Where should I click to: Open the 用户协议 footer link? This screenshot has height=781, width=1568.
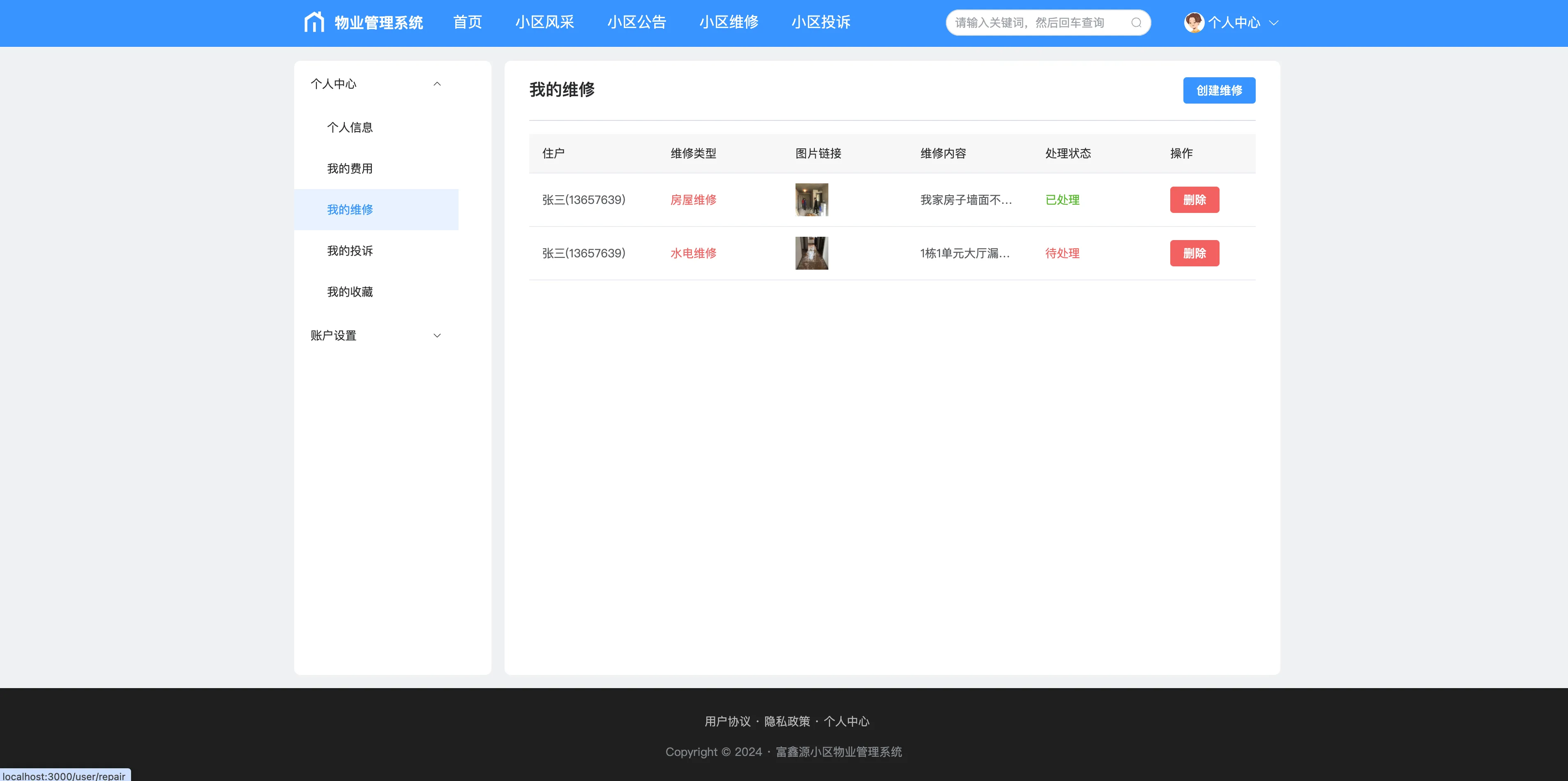727,721
